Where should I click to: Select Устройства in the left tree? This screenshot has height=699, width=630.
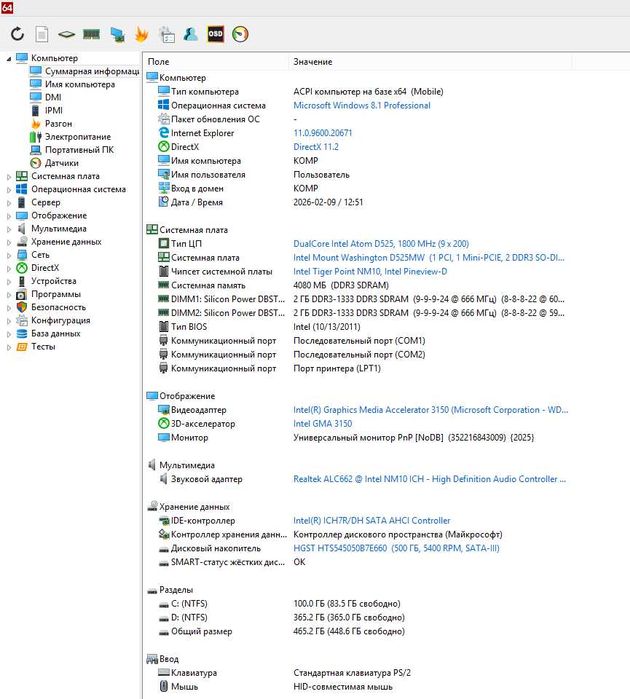tap(54, 281)
